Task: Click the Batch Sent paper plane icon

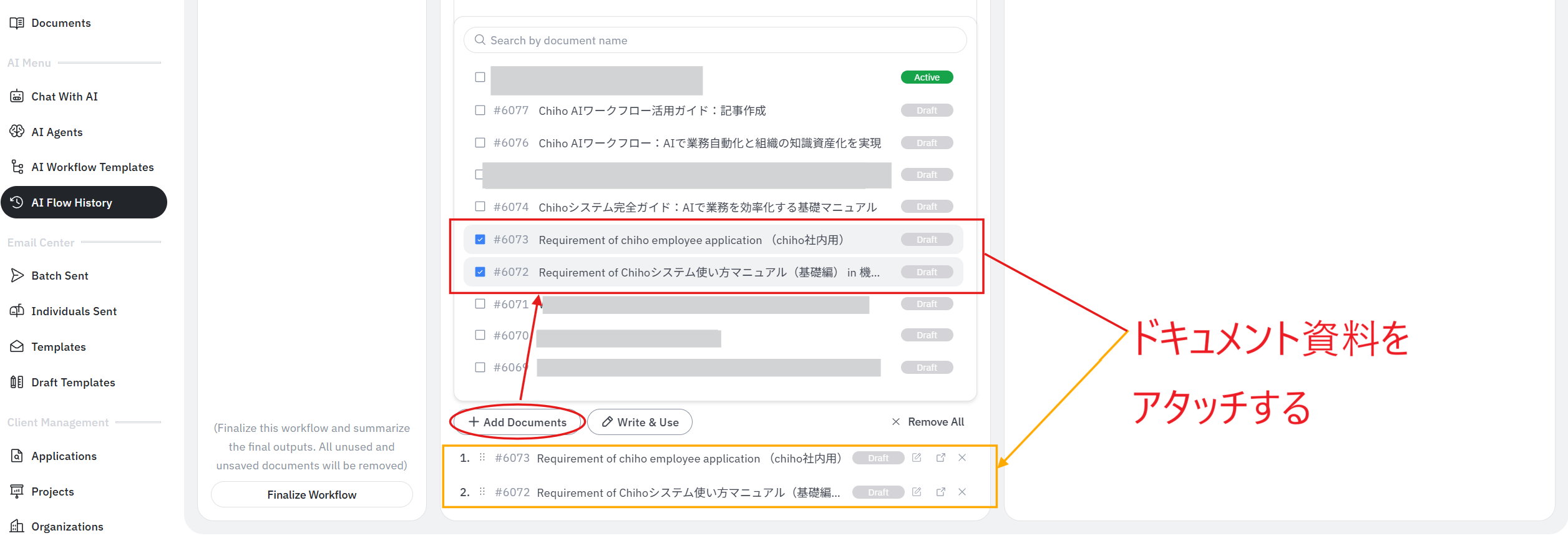Action: pyautogui.click(x=17, y=276)
